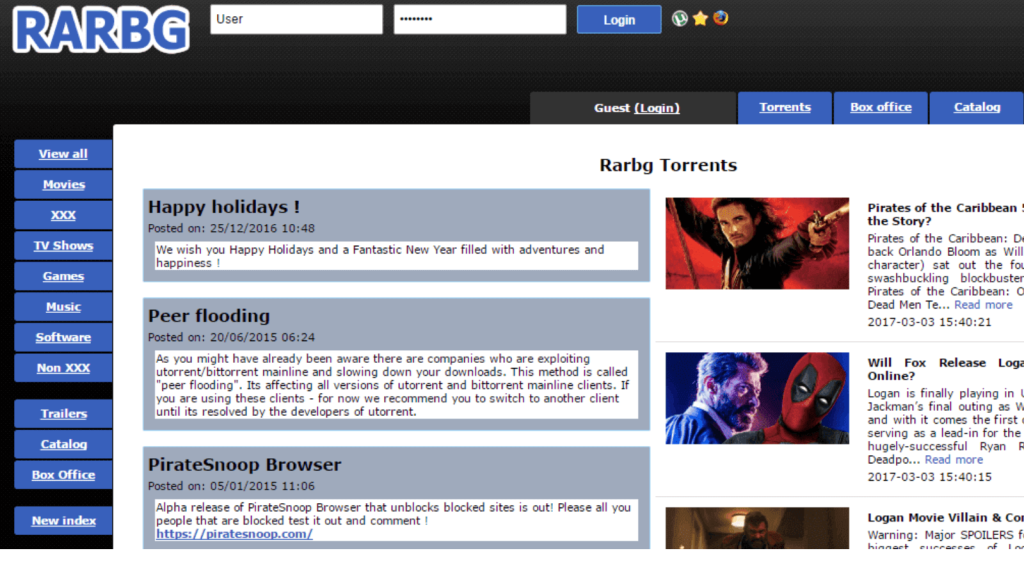Click Read more on Fox Logan article

point(953,460)
